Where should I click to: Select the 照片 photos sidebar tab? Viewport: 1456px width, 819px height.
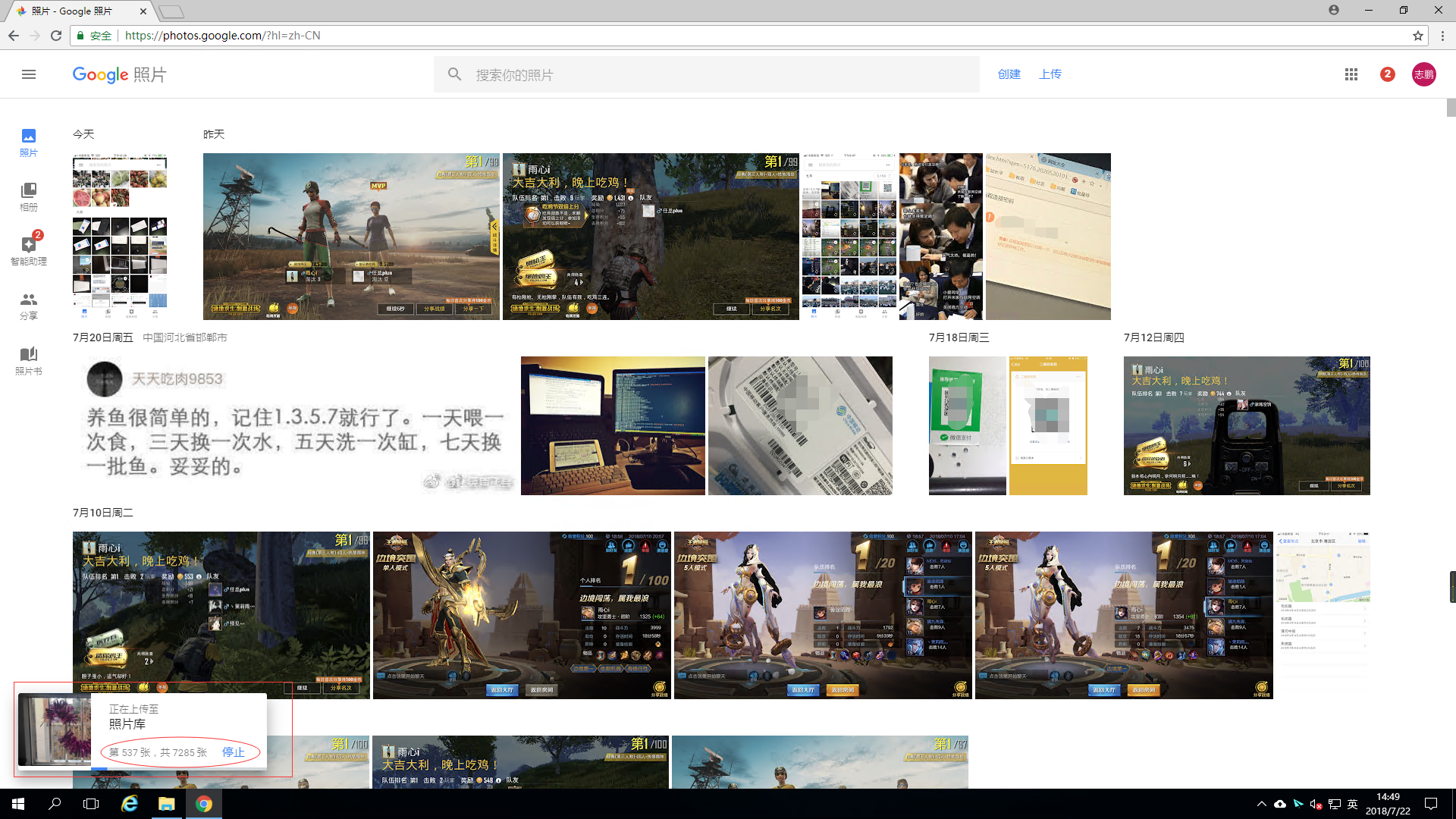click(29, 143)
